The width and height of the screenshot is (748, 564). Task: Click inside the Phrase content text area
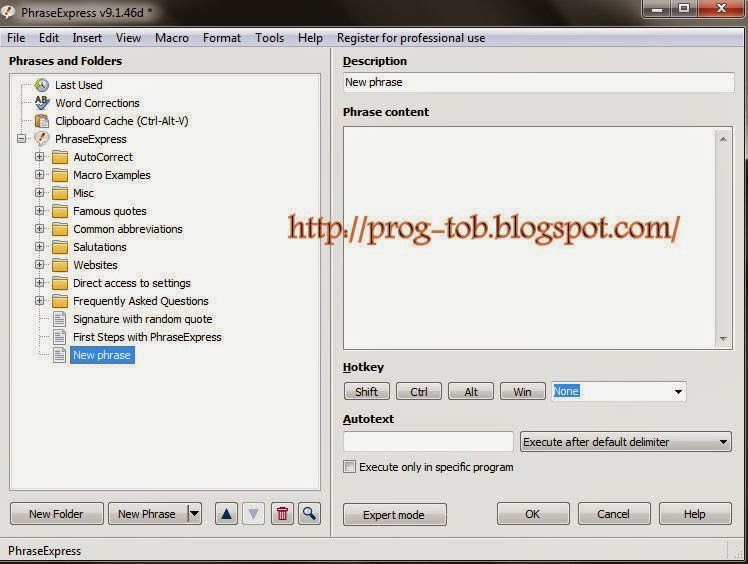529,238
